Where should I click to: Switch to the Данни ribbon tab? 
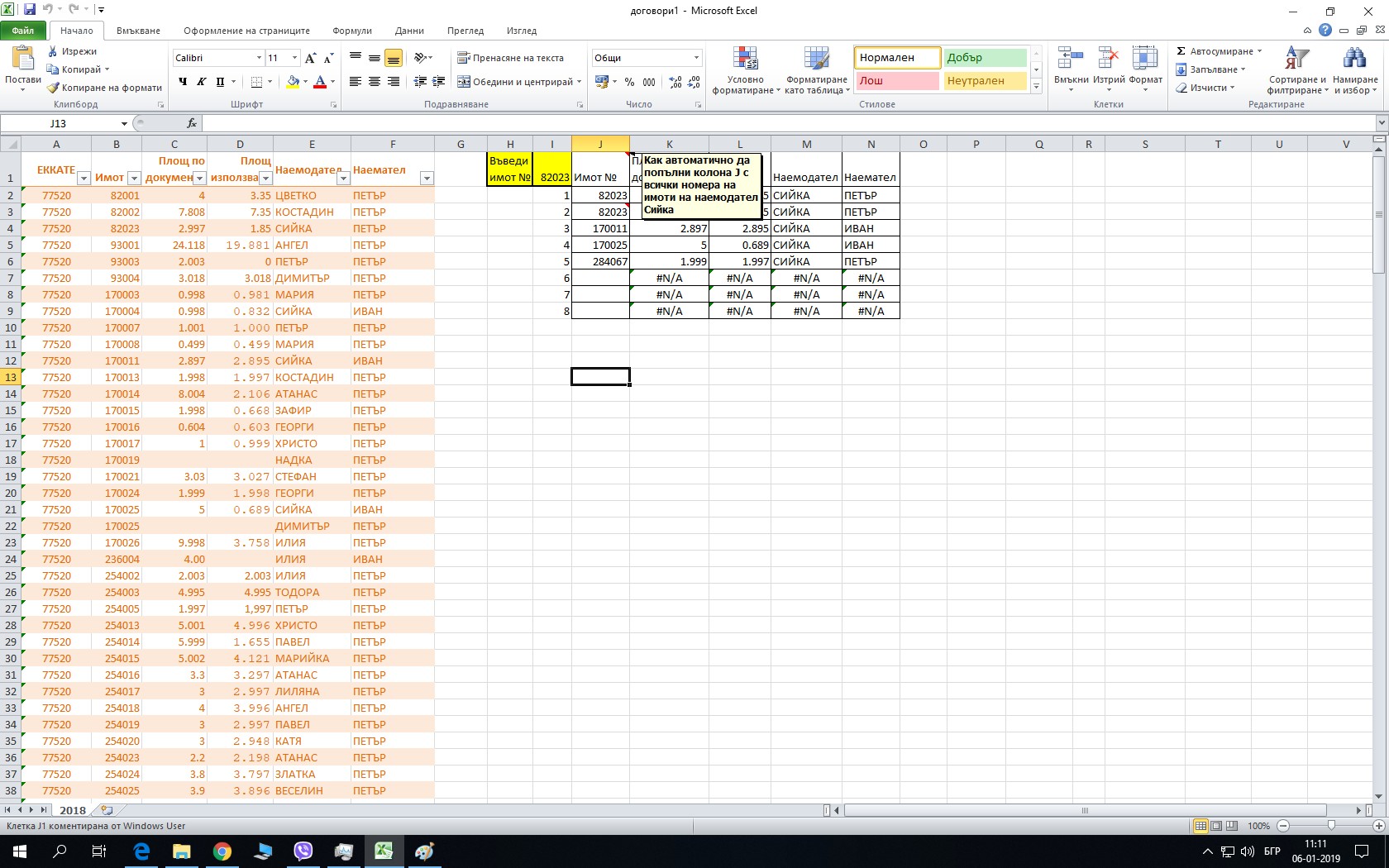[x=409, y=31]
